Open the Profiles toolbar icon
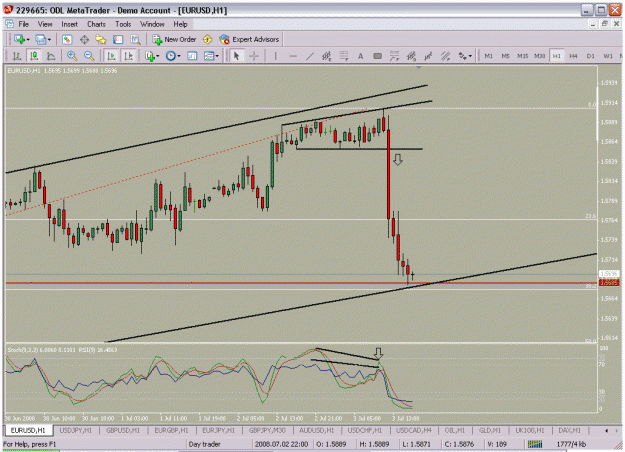Screen dimensions: 625x452 pos(41,39)
